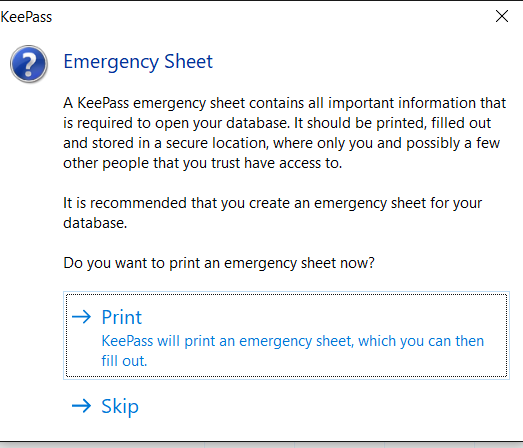
Task: Click the KeePass window title text
Action: tap(26, 17)
